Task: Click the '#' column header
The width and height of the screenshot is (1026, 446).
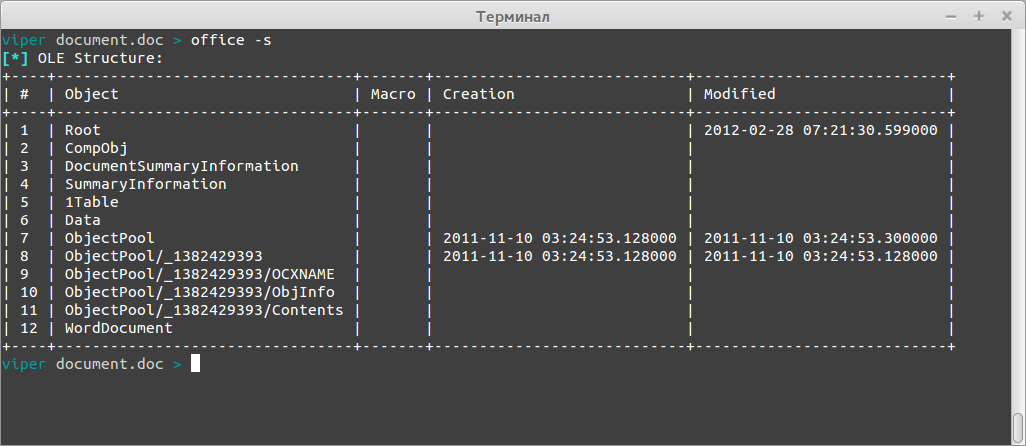Action: click(x=25, y=94)
